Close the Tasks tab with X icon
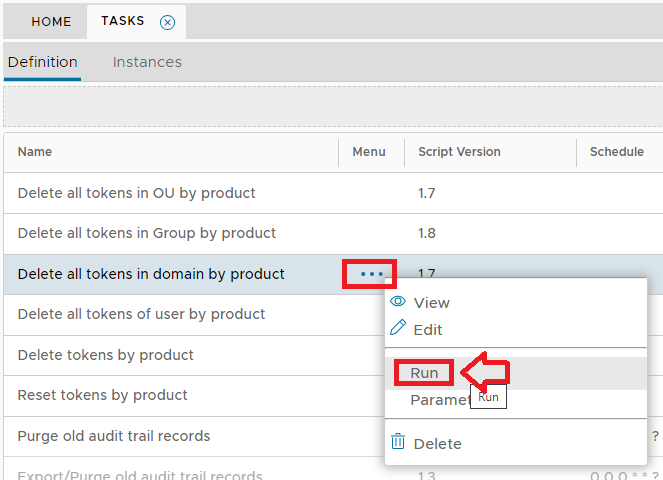Viewport: 663px width, 480px height. [168, 22]
